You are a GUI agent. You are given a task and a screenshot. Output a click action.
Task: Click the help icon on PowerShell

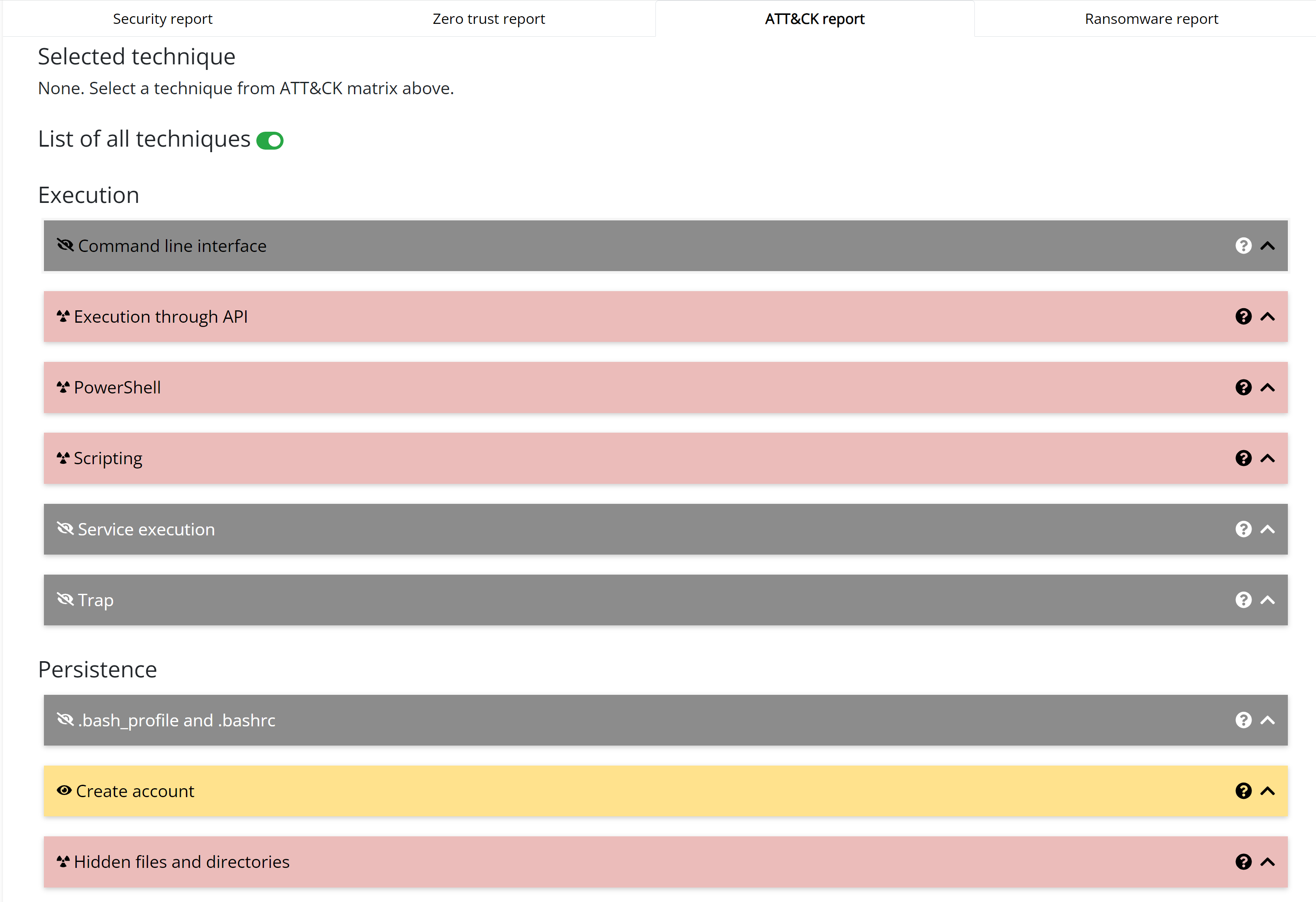click(1244, 387)
